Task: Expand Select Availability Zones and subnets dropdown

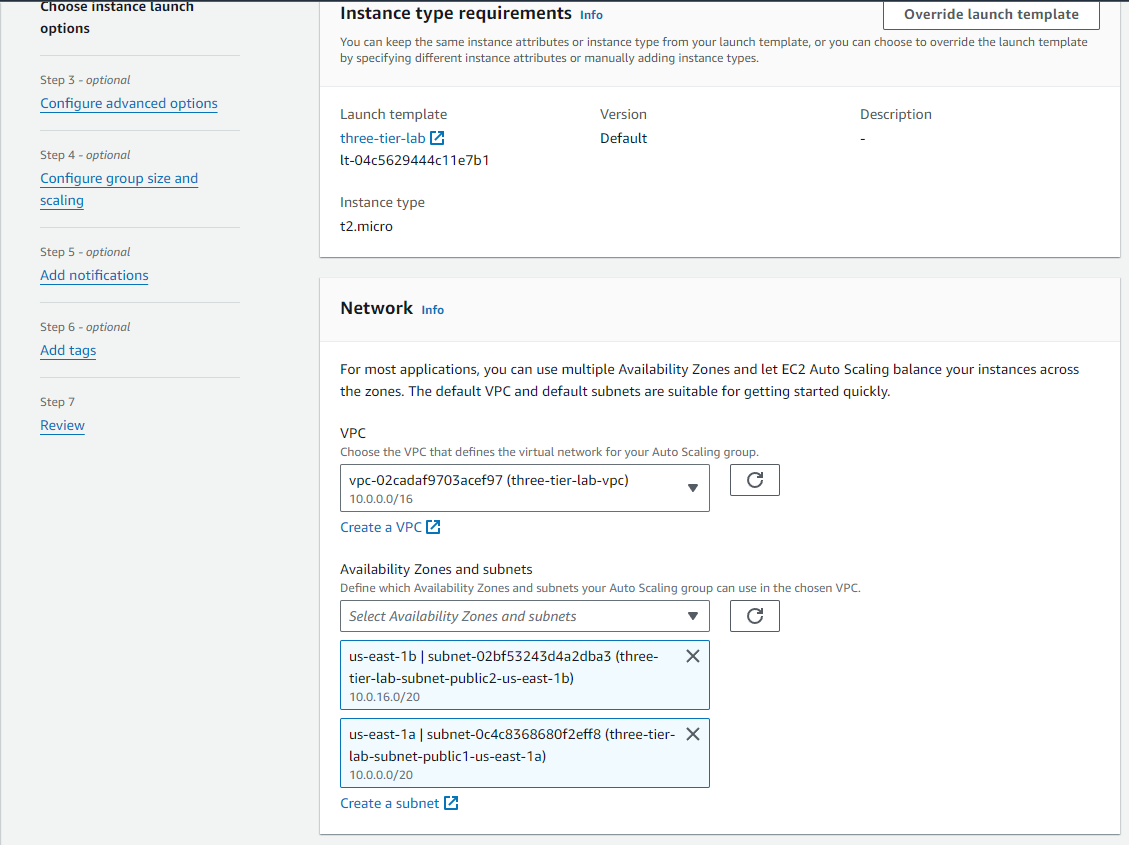Action: pyautogui.click(x=524, y=616)
